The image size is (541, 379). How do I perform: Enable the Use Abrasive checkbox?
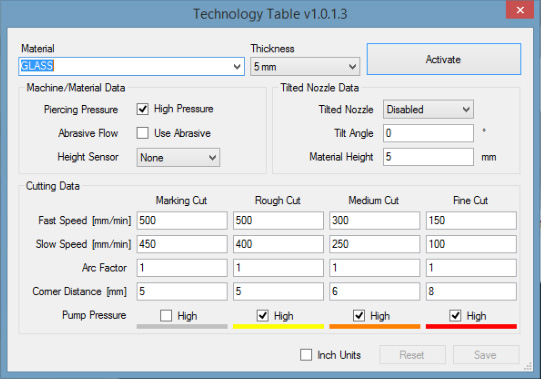pos(142,133)
